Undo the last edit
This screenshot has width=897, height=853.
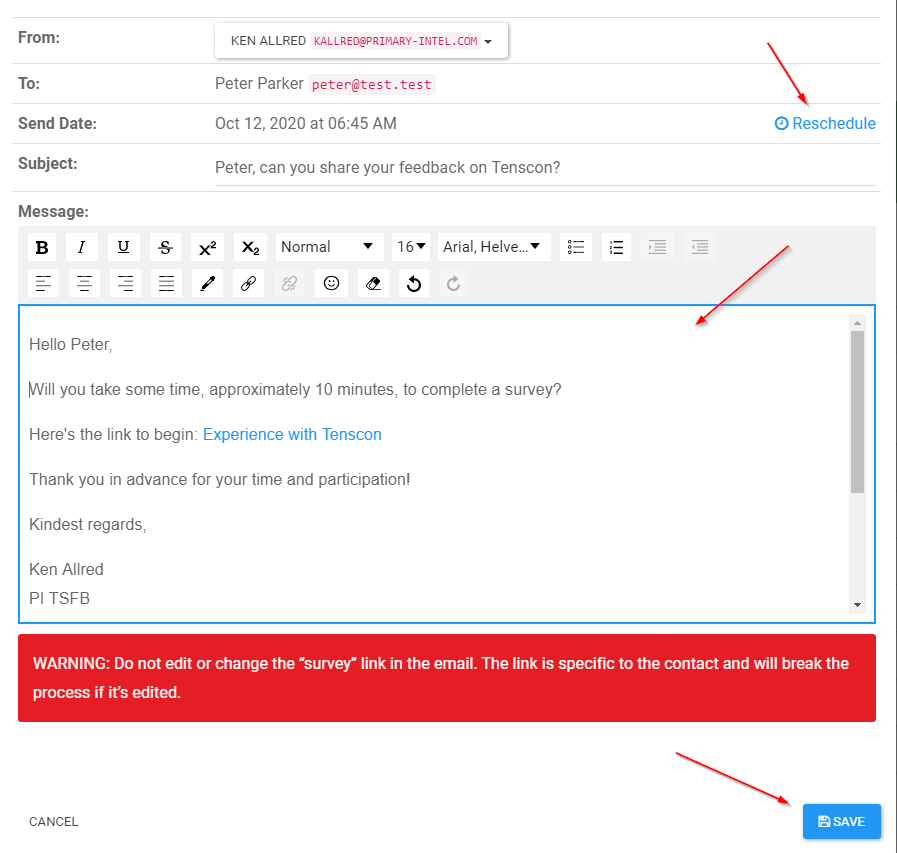pos(414,283)
